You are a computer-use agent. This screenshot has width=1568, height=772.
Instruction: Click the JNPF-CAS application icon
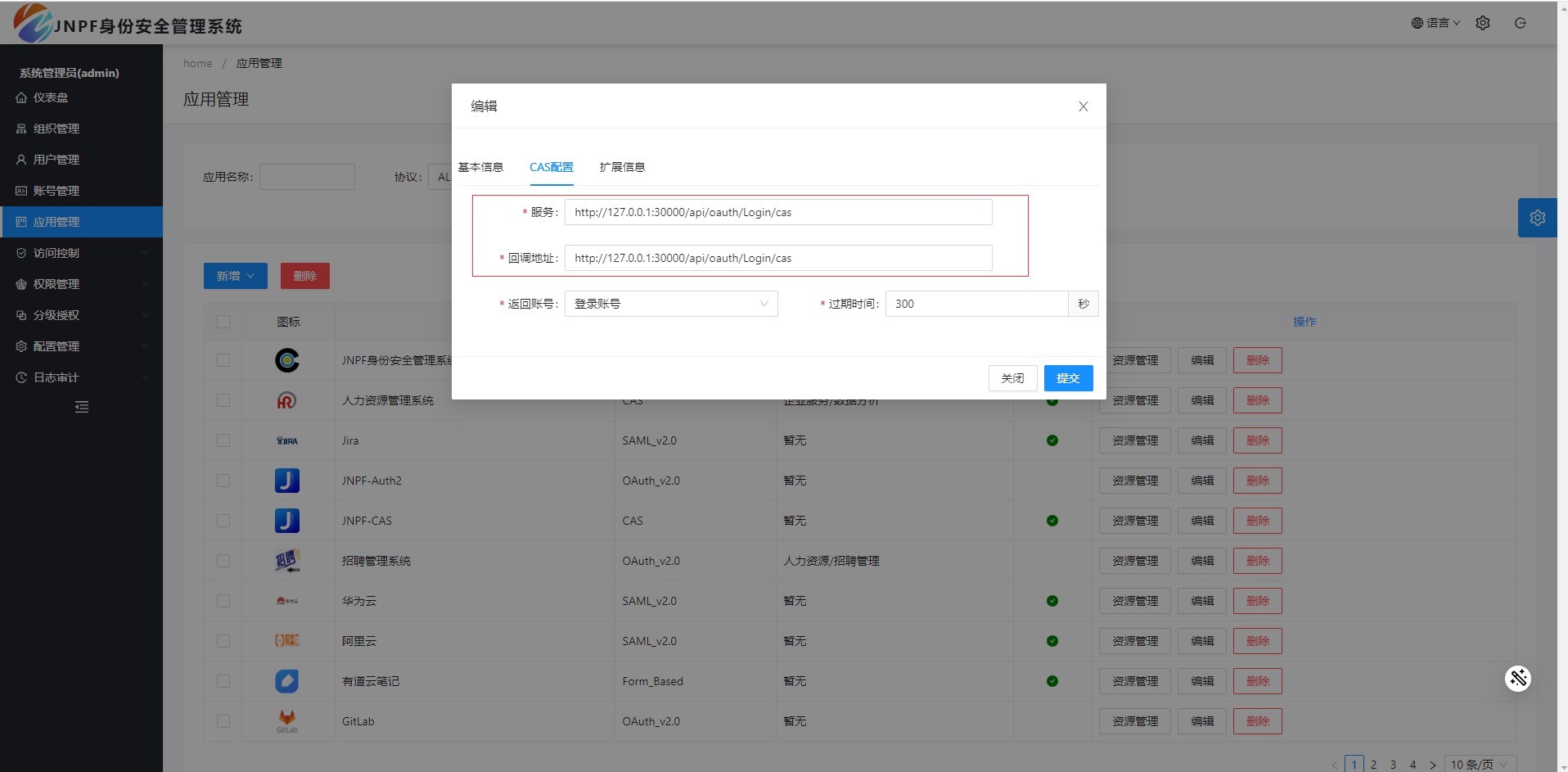tap(286, 521)
